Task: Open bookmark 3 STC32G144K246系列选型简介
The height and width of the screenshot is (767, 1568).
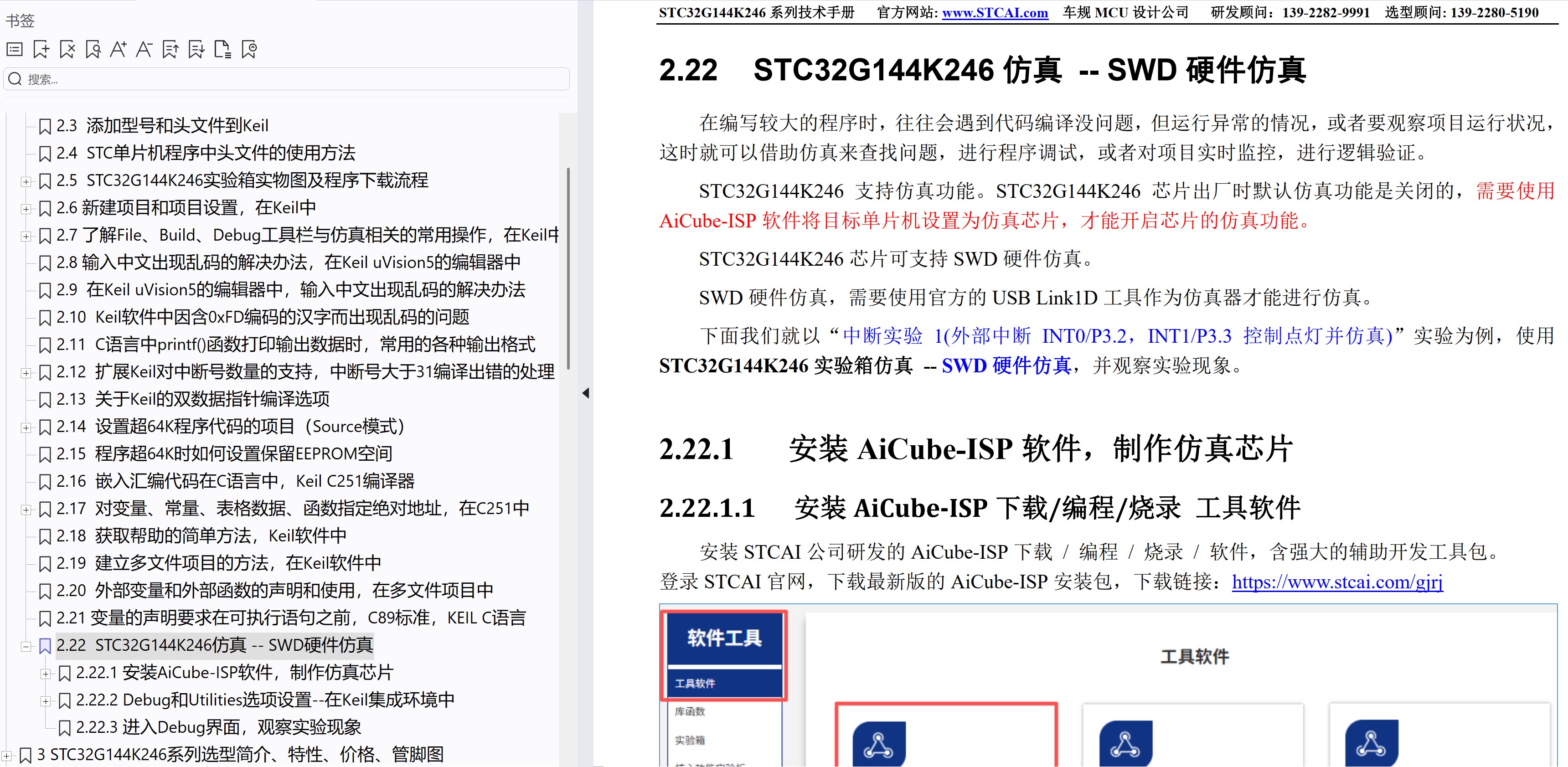Action: pos(240,755)
